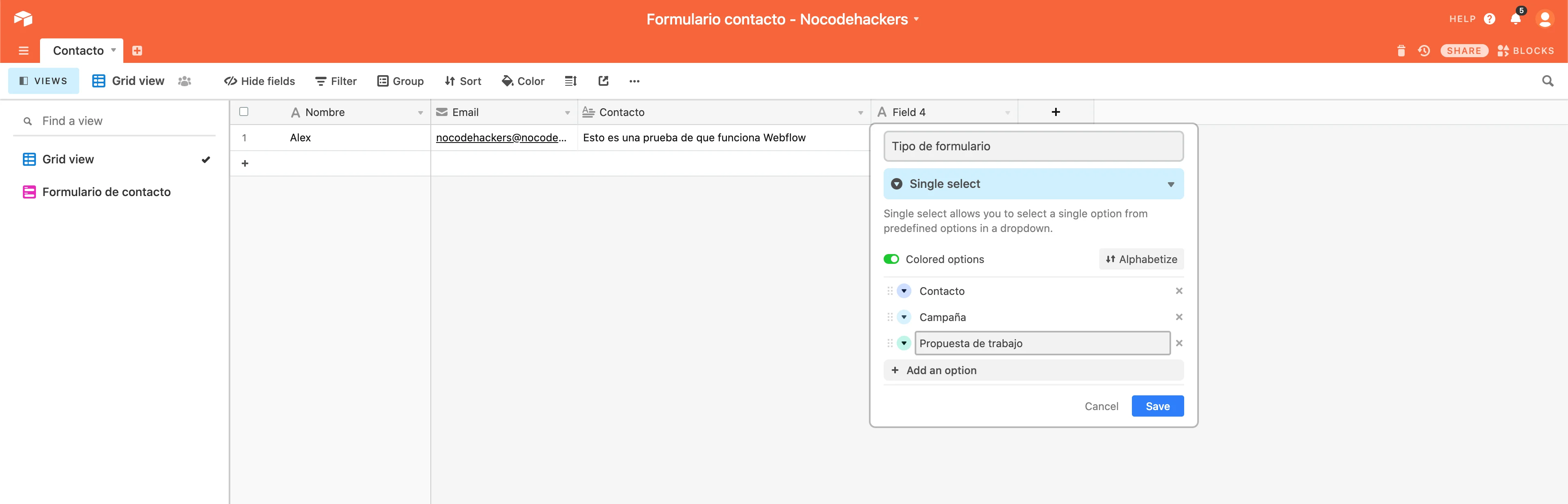1568x504 pixels.
Task: Click the Tipo de formulario name field
Action: [x=1033, y=146]
